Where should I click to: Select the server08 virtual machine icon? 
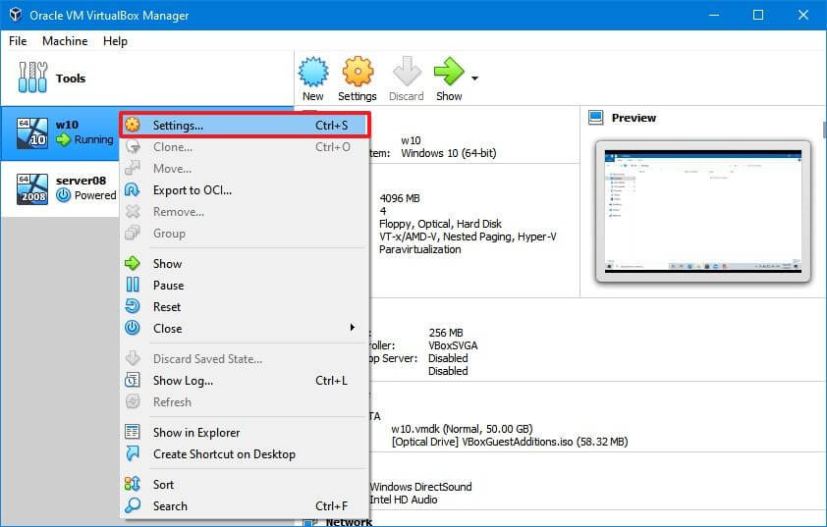coord(32,189)
